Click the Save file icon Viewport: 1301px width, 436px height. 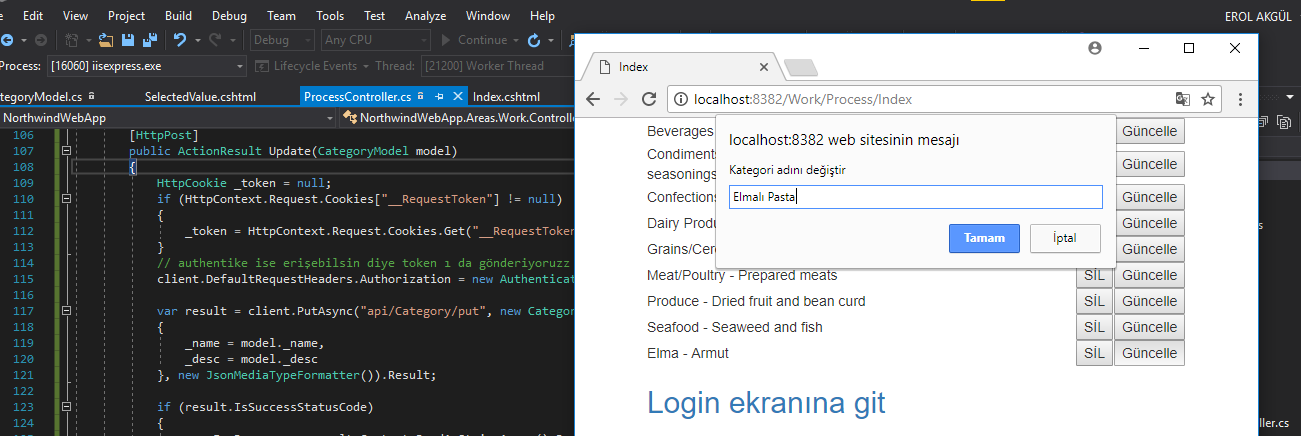[x=128, y=41]
